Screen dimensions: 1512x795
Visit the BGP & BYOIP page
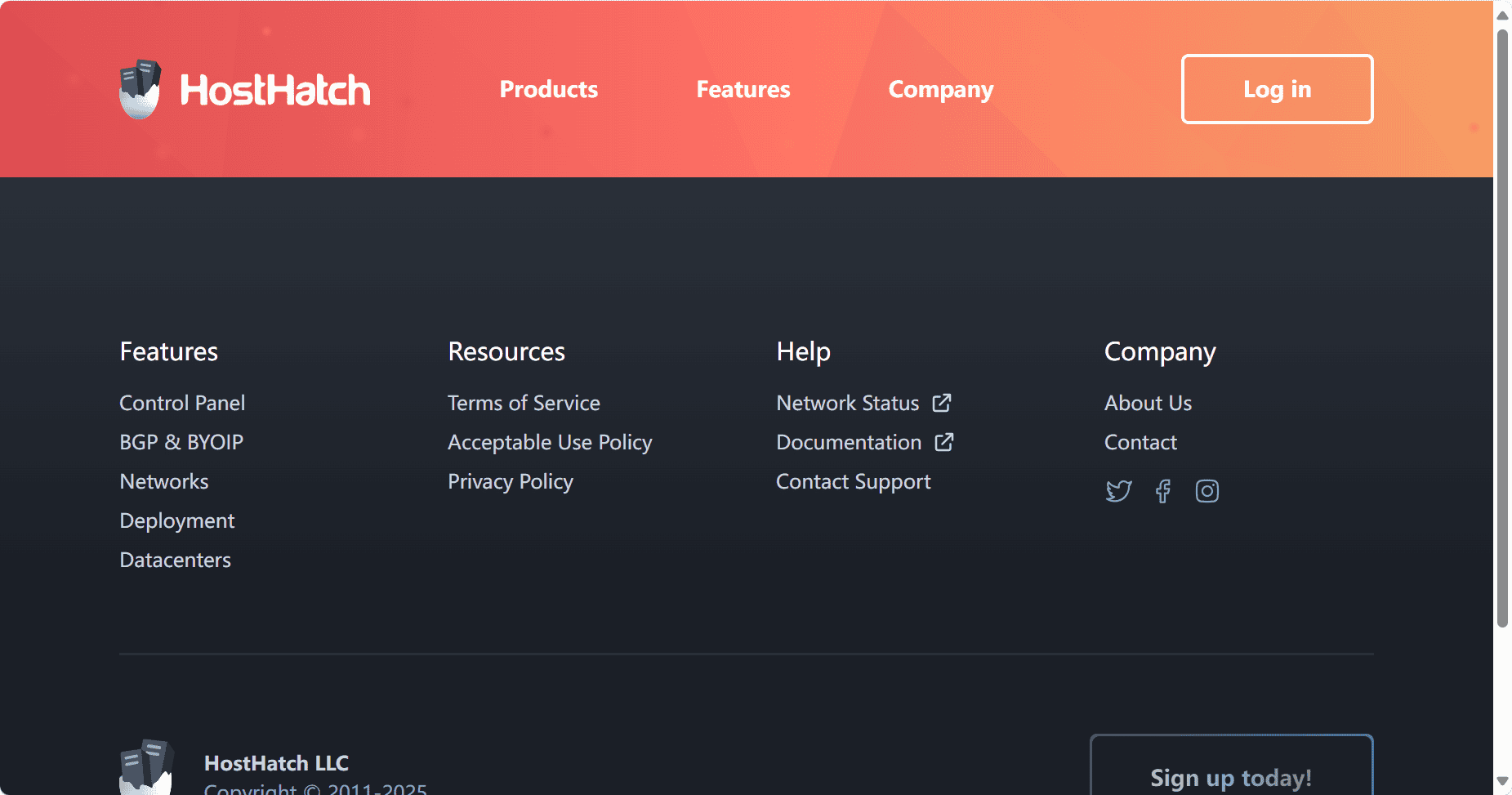click(181, 442)
